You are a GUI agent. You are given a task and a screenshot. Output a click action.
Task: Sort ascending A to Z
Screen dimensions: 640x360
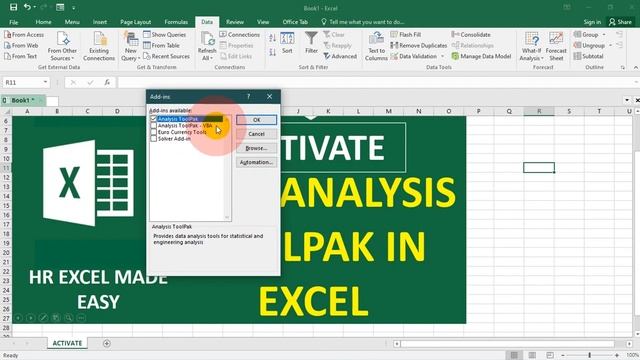point(272,39)
